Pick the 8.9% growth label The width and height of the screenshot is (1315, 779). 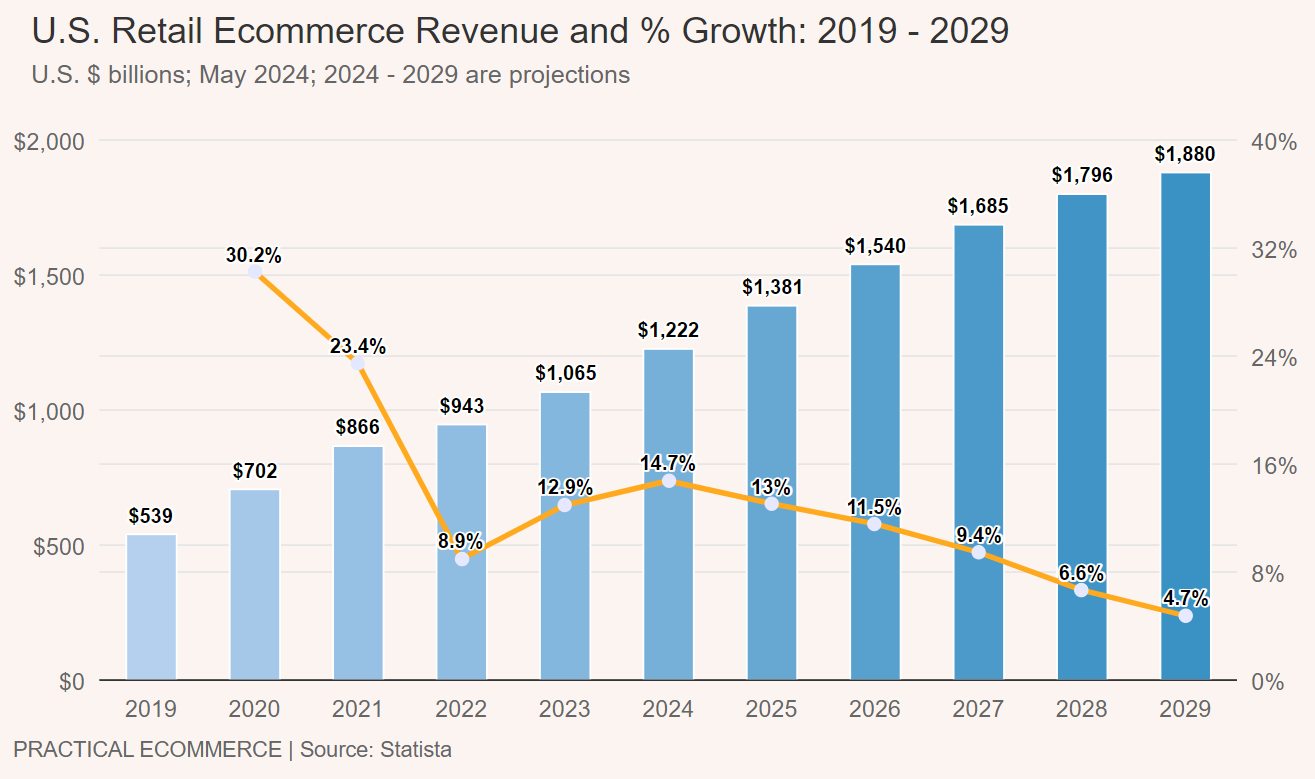[461, 541]
